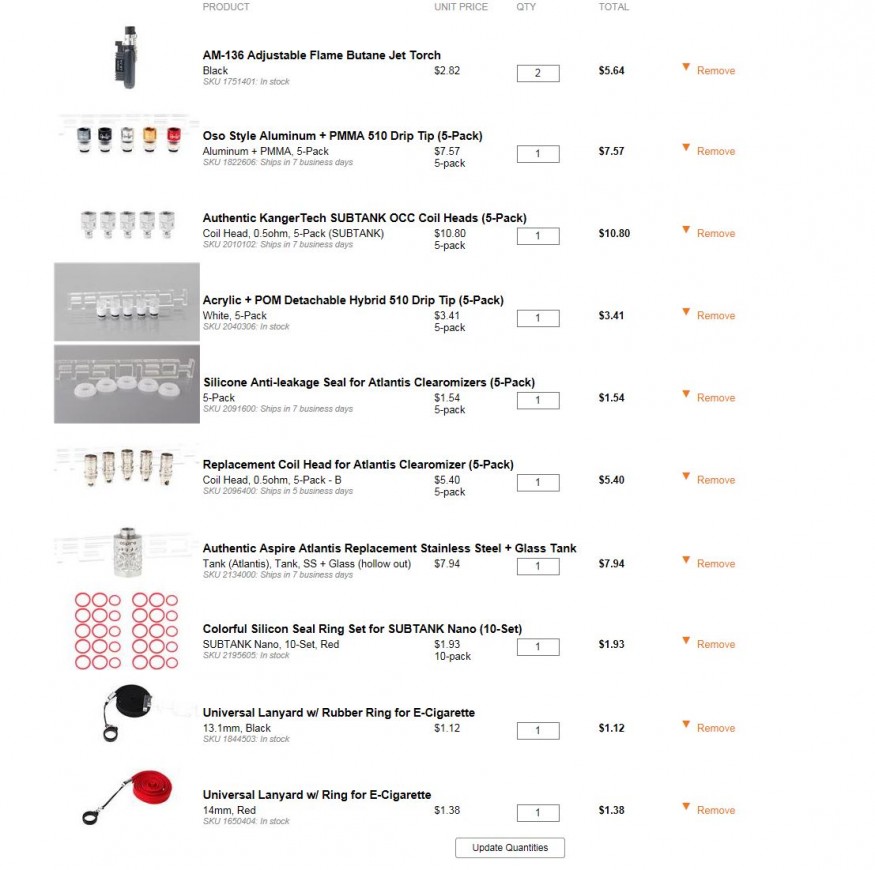Select quantity box for red Universal Lanyard
Screen dimensions: 875x870
538,813
